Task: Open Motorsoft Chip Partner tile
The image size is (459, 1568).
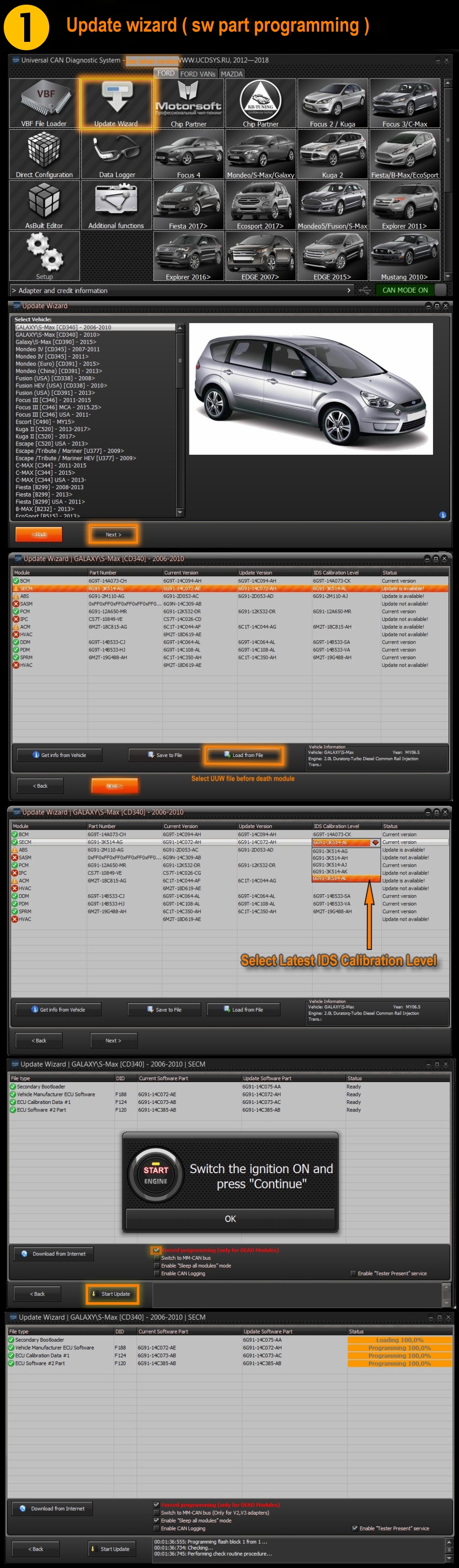Action: coord(189,103)
